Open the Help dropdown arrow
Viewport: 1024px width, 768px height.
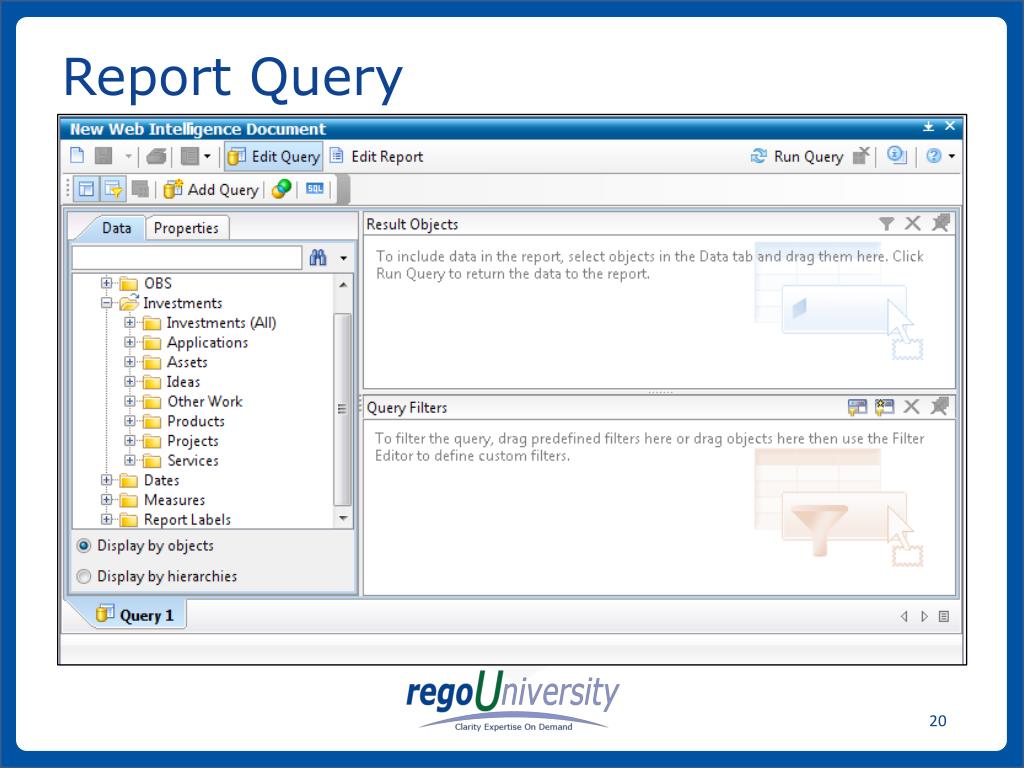952,156
